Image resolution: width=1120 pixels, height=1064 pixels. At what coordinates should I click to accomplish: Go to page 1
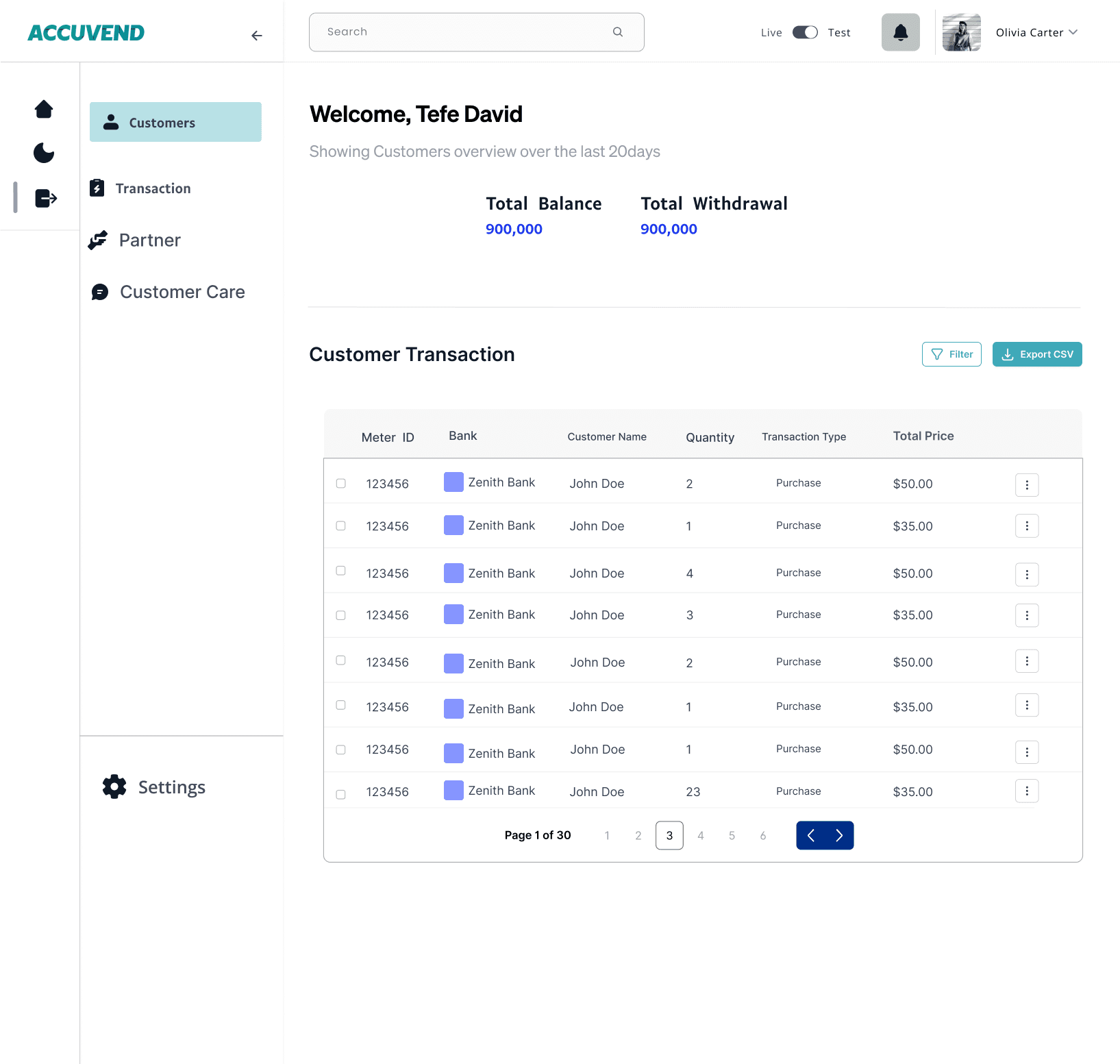click(x=607, y=835)
